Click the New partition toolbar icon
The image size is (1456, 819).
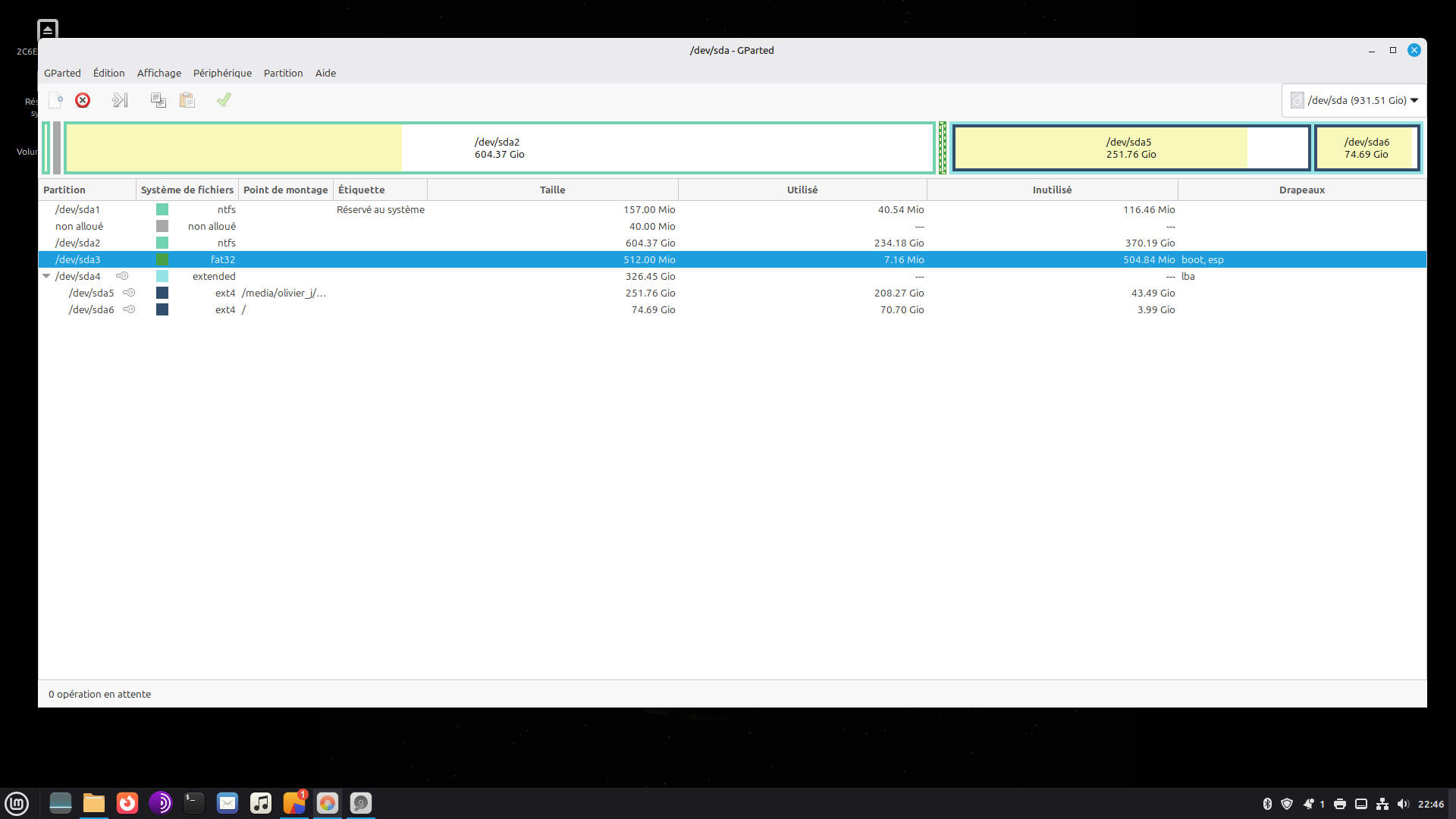(55, 100)
